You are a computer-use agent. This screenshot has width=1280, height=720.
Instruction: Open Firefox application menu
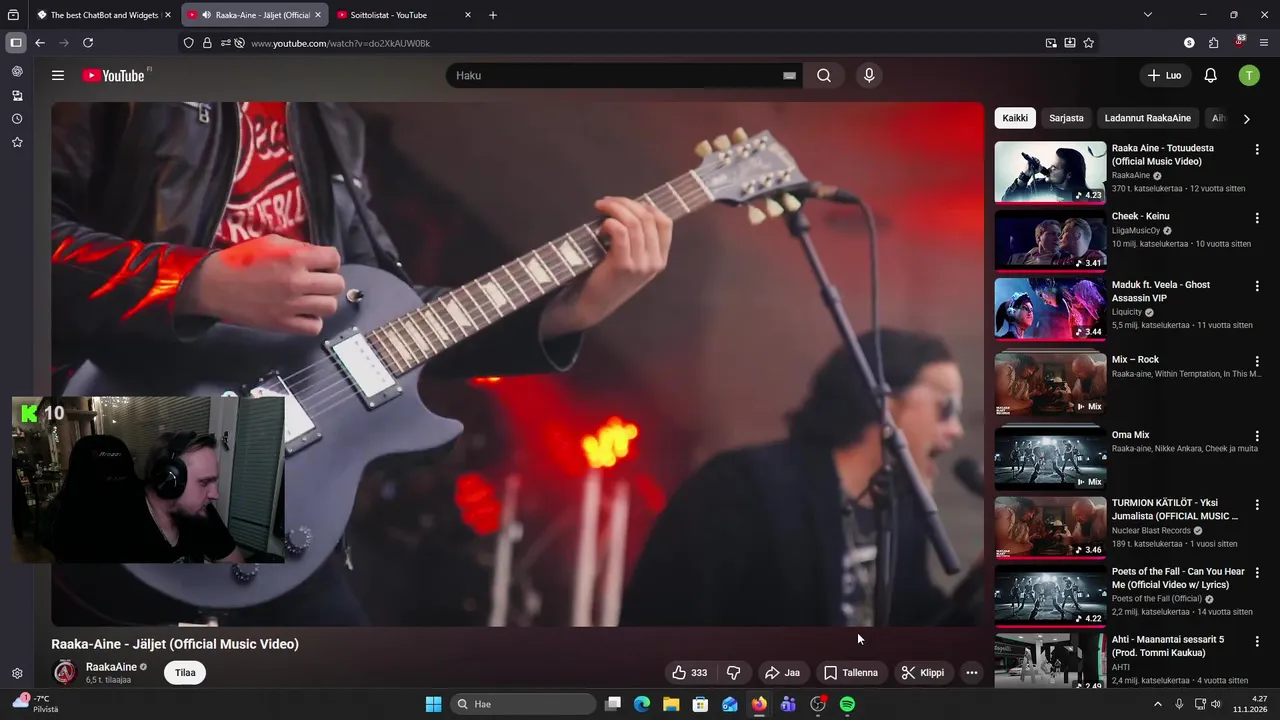pyautogui.click(x=1264, y=43)
